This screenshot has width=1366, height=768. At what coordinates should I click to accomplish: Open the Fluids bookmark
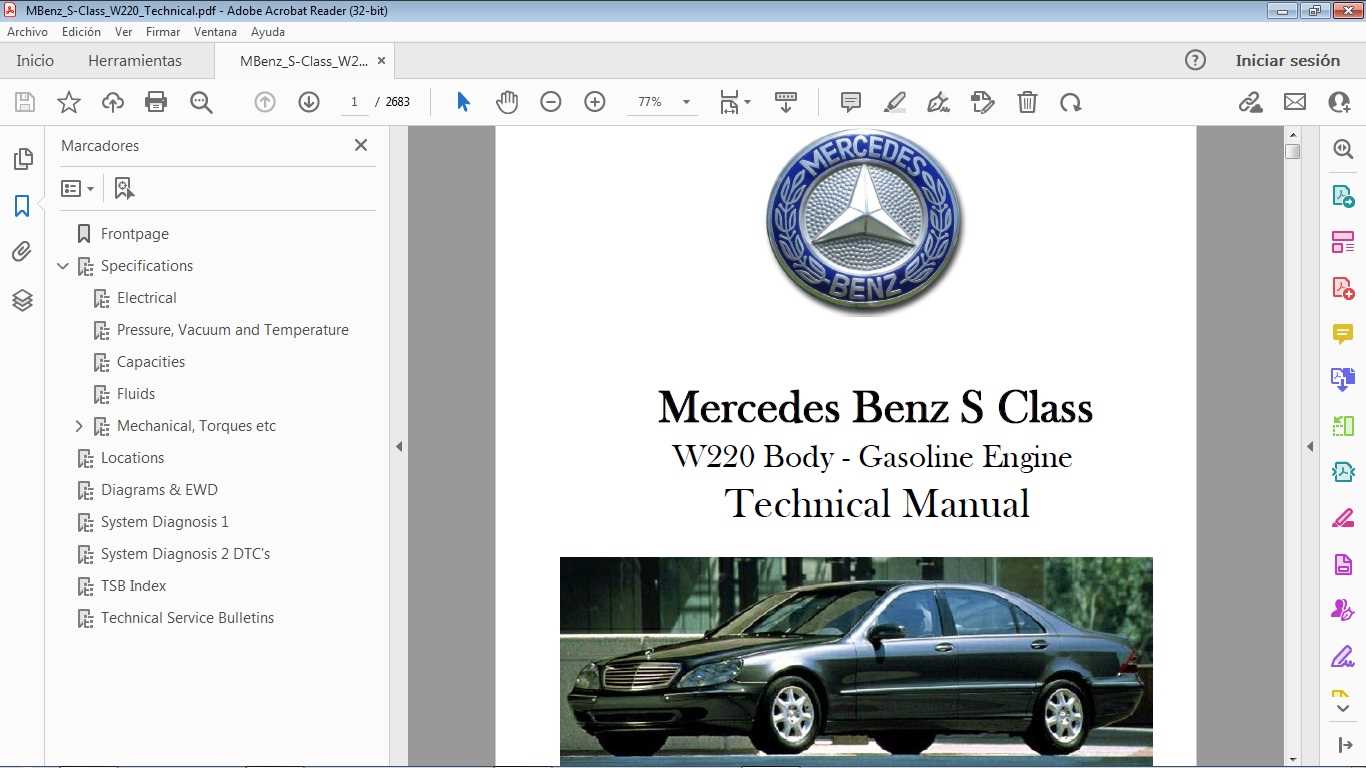(136, 394)
